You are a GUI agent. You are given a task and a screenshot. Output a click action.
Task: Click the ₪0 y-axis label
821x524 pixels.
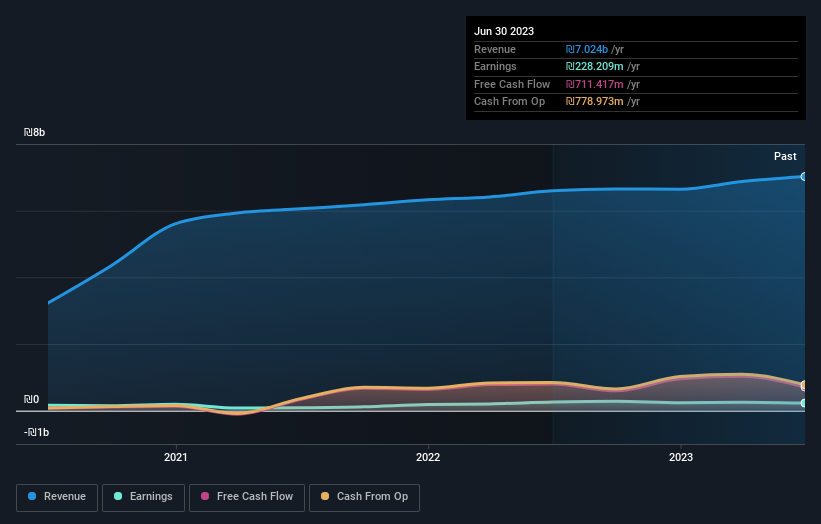pyautogui.click(x=31, y=399)
